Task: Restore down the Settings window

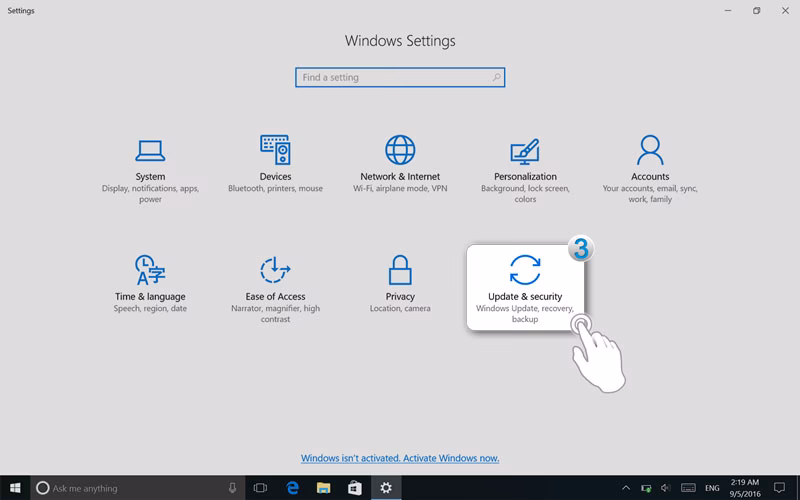Action: point(757,10)
